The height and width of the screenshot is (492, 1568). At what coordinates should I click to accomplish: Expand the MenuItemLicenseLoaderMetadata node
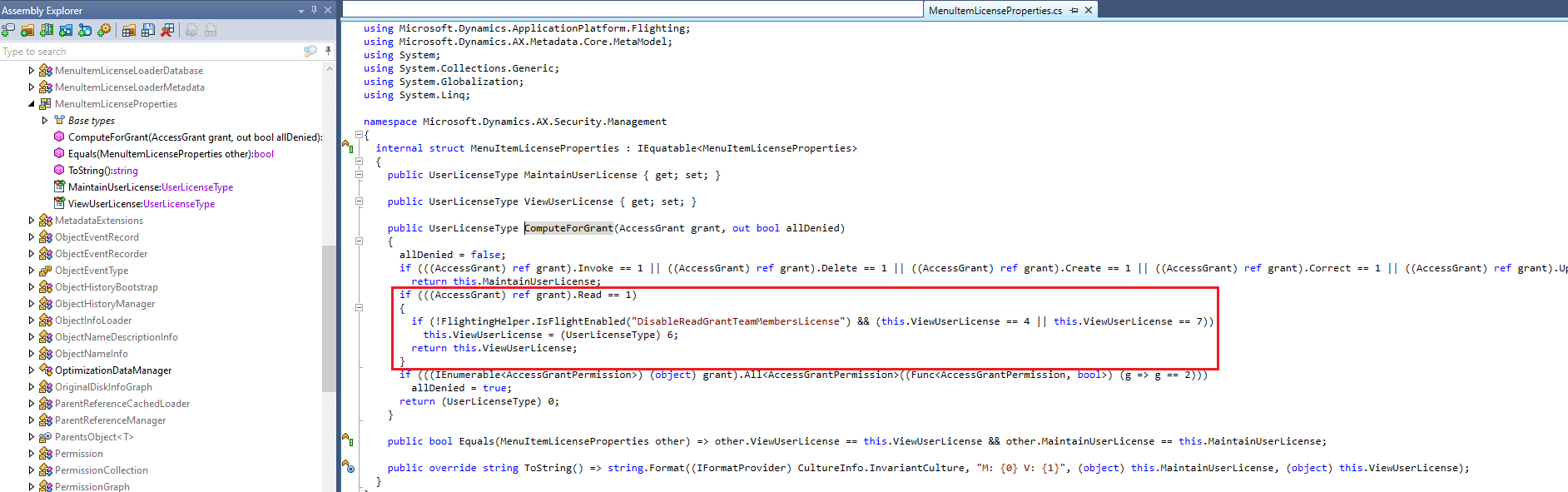(x=32, y=87)
